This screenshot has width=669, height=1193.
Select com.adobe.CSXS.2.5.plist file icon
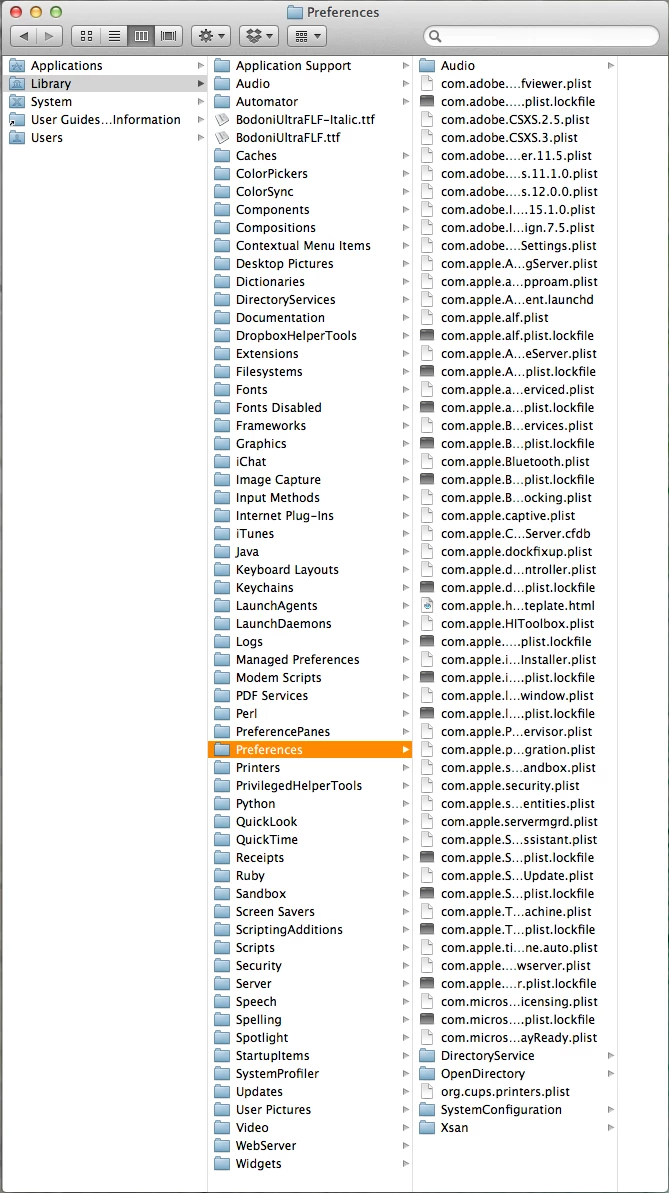pyautogui.click(x=427, y=119)
